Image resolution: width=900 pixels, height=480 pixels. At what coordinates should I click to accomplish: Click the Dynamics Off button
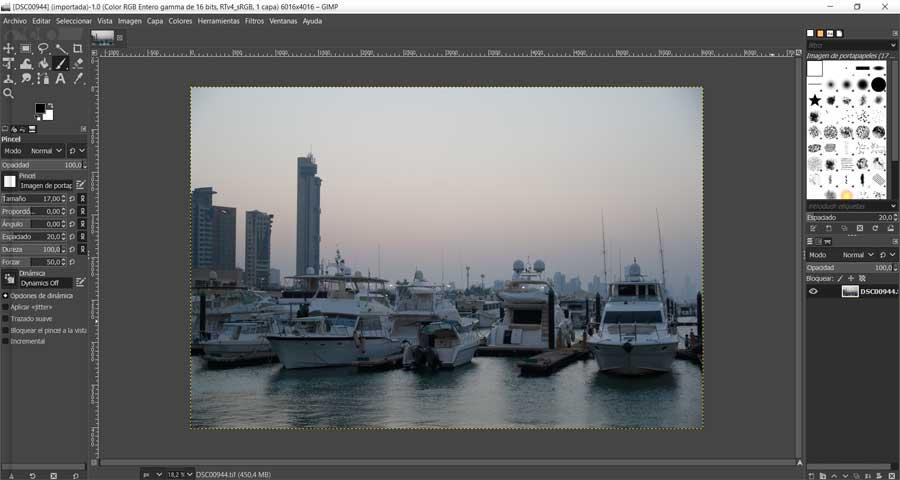click(x=46, y=283)
